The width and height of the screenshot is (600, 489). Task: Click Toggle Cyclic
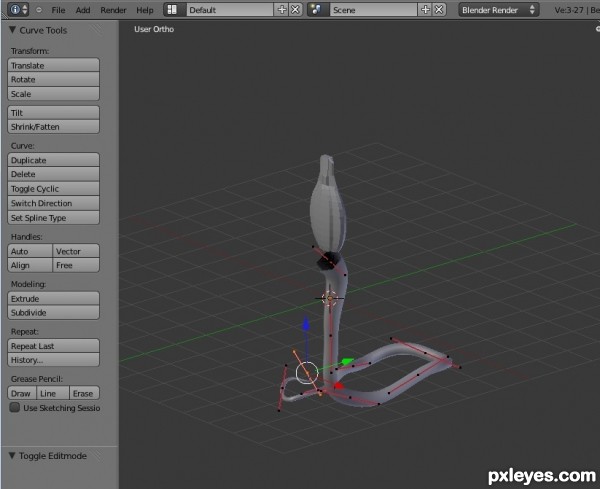tap(53, 189)
